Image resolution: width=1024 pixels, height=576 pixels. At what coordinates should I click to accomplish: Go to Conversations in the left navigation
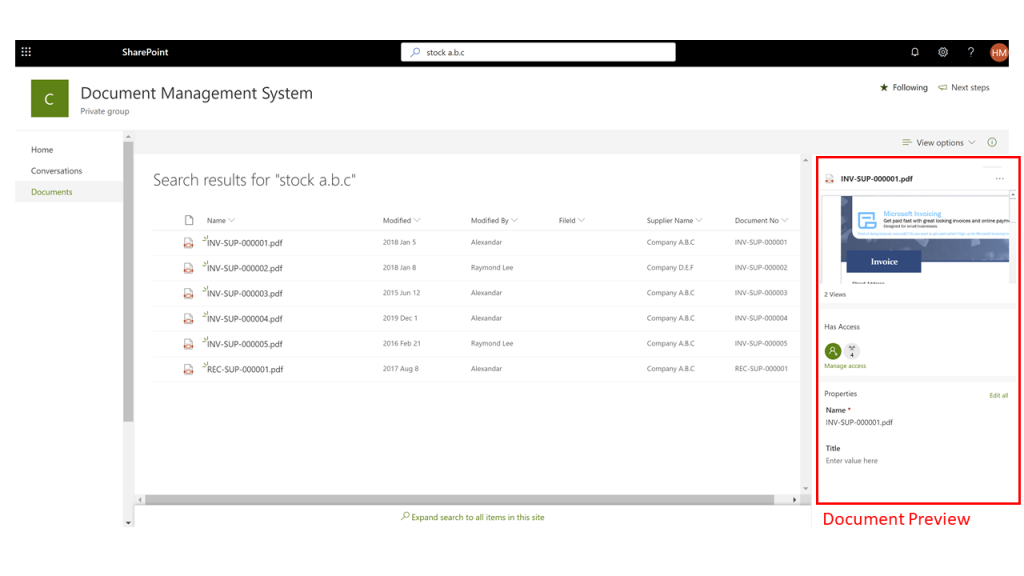tap(56, 171)
